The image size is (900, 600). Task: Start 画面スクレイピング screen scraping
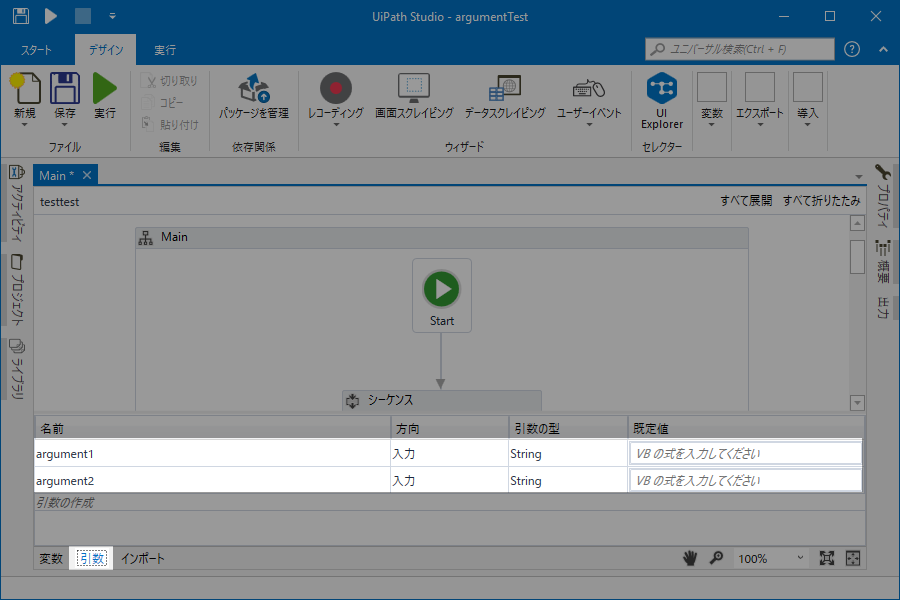(414, 96)
